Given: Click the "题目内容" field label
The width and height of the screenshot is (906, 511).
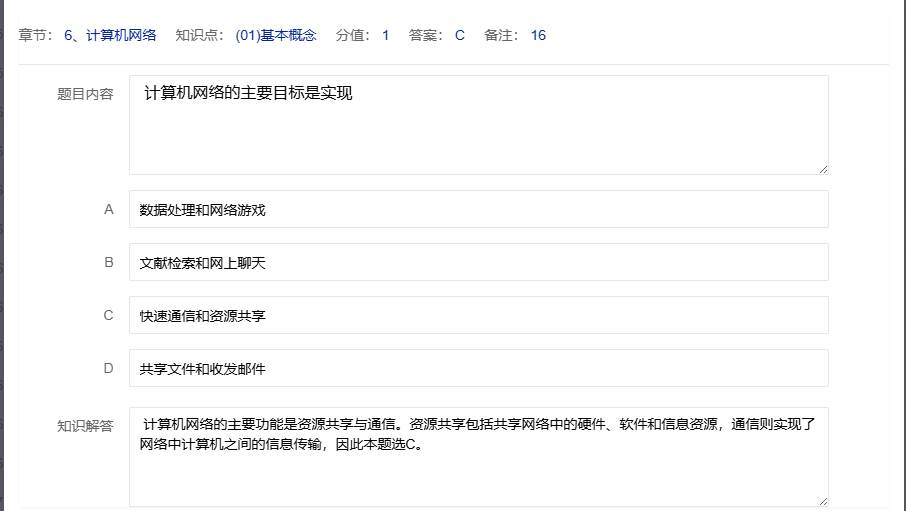Looking at the screenshot, I should click(x=85, y=94).
